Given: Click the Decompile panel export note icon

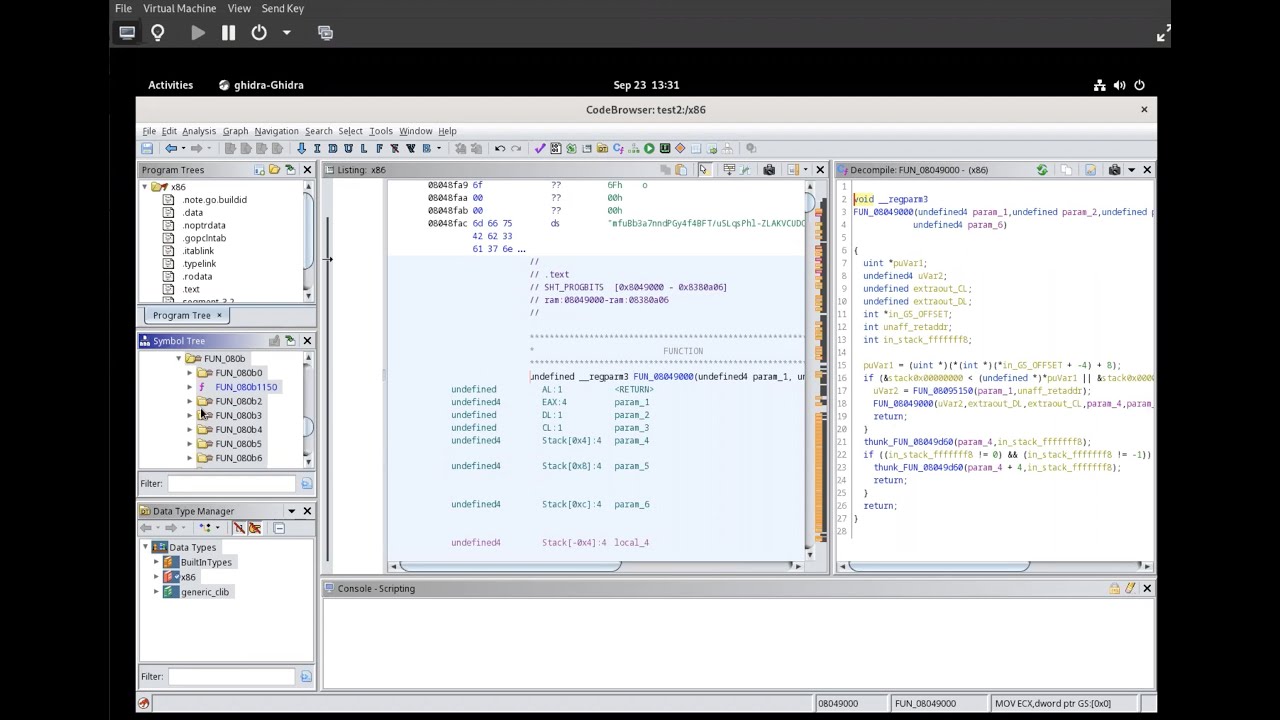Looking at the screenshot, I should 1090,170.
